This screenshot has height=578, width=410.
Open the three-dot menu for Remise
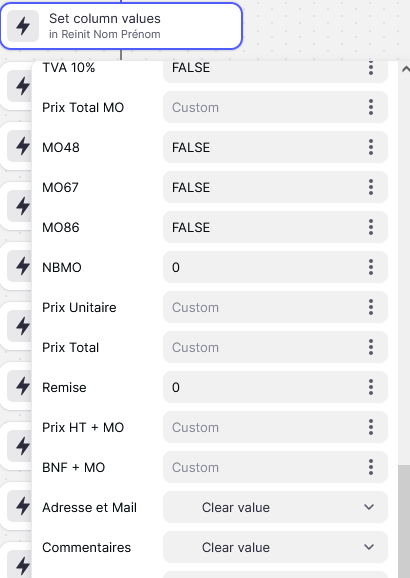point(371,387)
